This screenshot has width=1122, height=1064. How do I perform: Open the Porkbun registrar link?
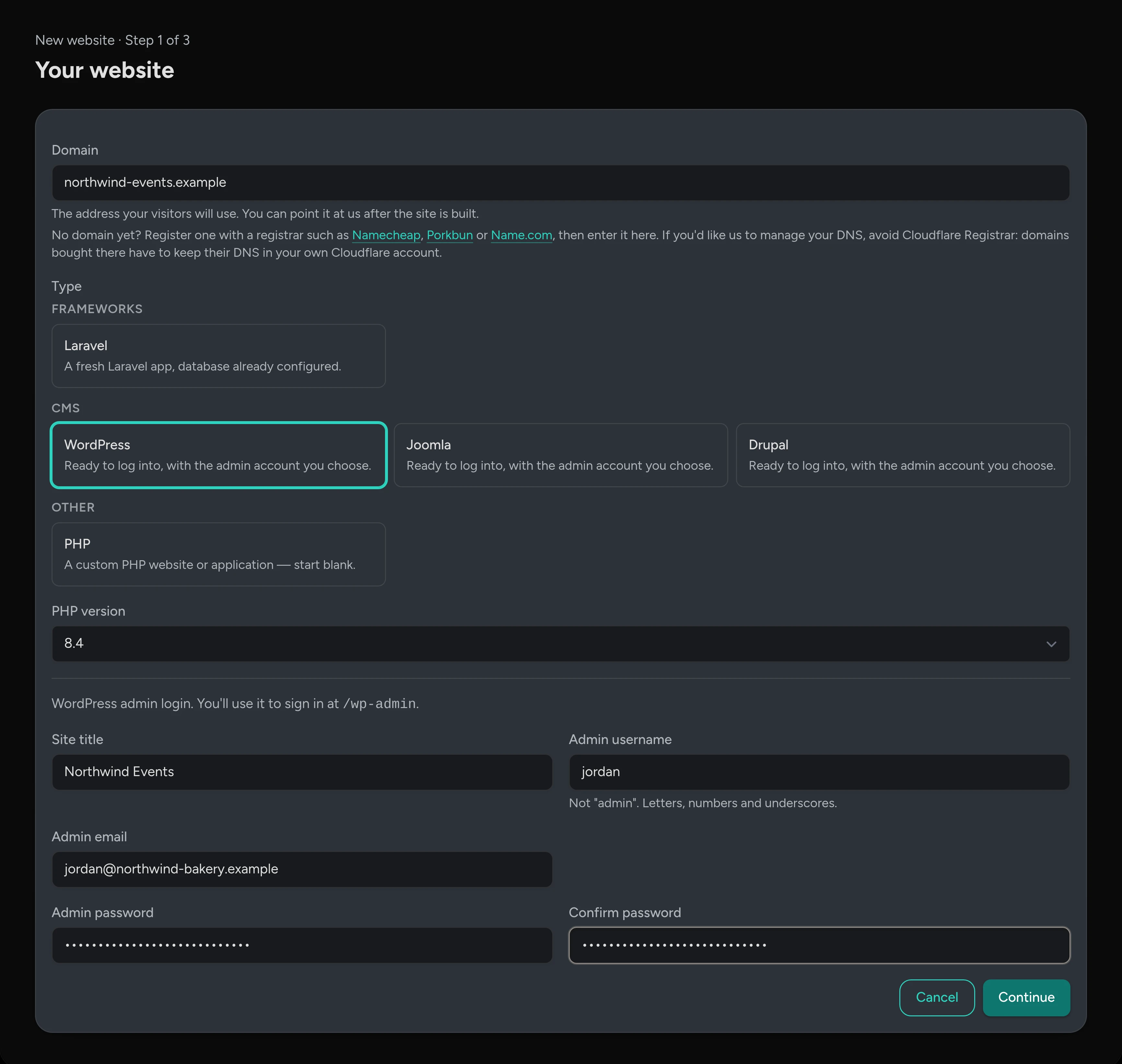point(450,235)
